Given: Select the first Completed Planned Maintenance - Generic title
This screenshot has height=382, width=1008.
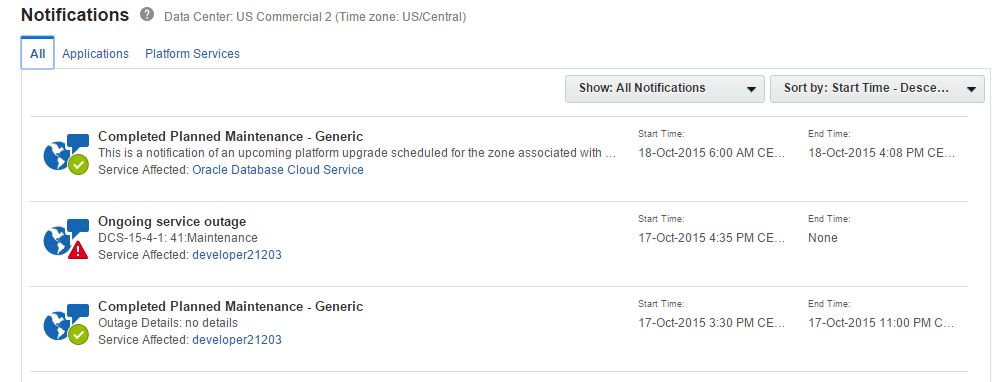Looking at the screenshot, I should (x=230, y=136).
